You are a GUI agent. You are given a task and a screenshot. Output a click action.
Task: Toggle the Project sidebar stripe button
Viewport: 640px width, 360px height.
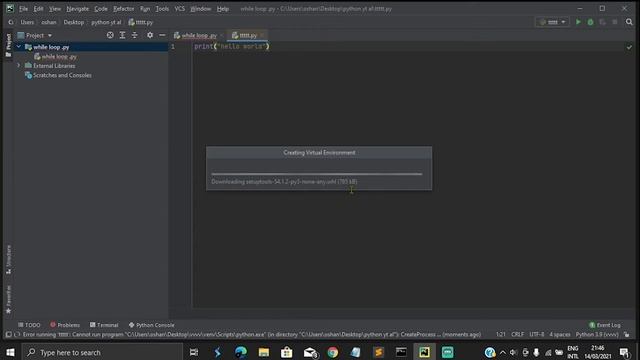(x=8, y=45)
